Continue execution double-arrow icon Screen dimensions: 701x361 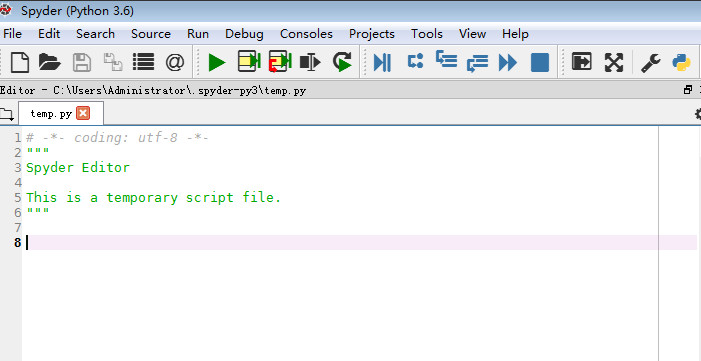tap(508, 63)
